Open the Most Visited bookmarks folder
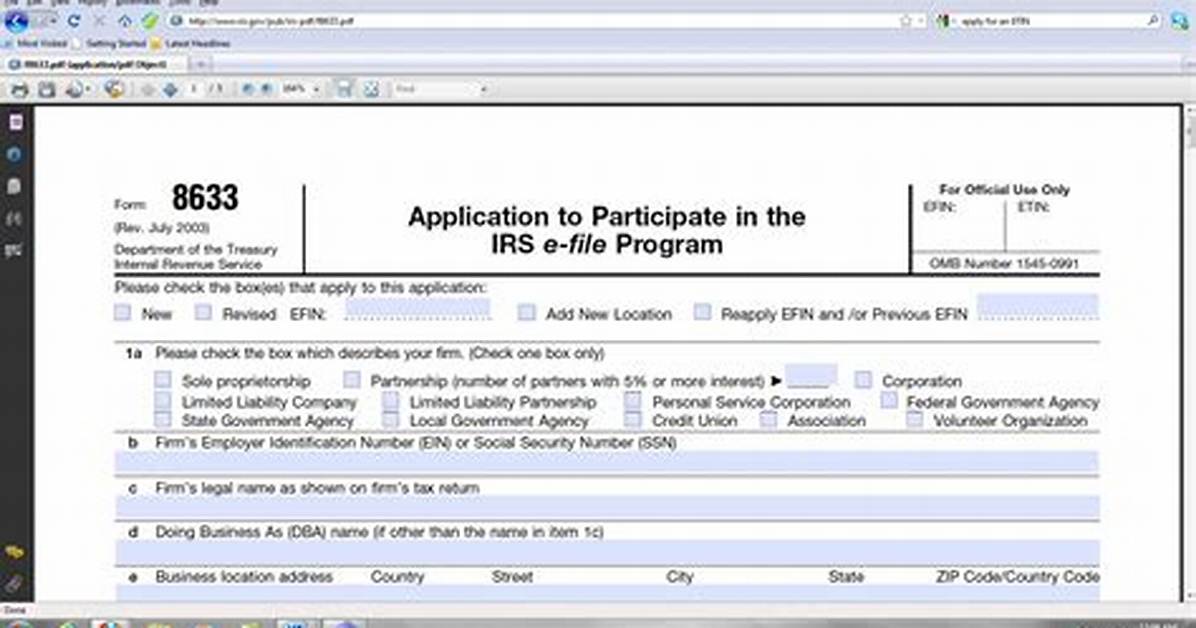Image resolution: width=1196 pixels, height=628 pixels. pyautogui.click(x=37, y=43)
